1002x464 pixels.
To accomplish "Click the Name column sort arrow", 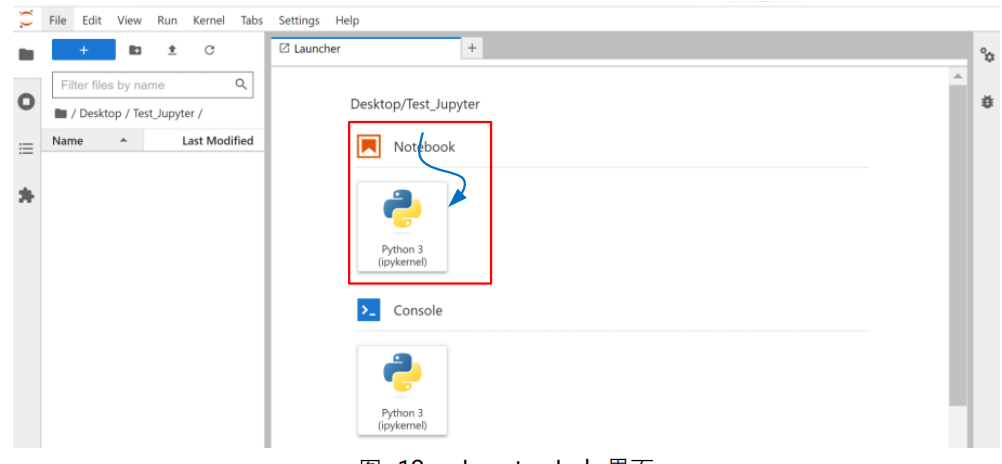I will pos(123,140).
